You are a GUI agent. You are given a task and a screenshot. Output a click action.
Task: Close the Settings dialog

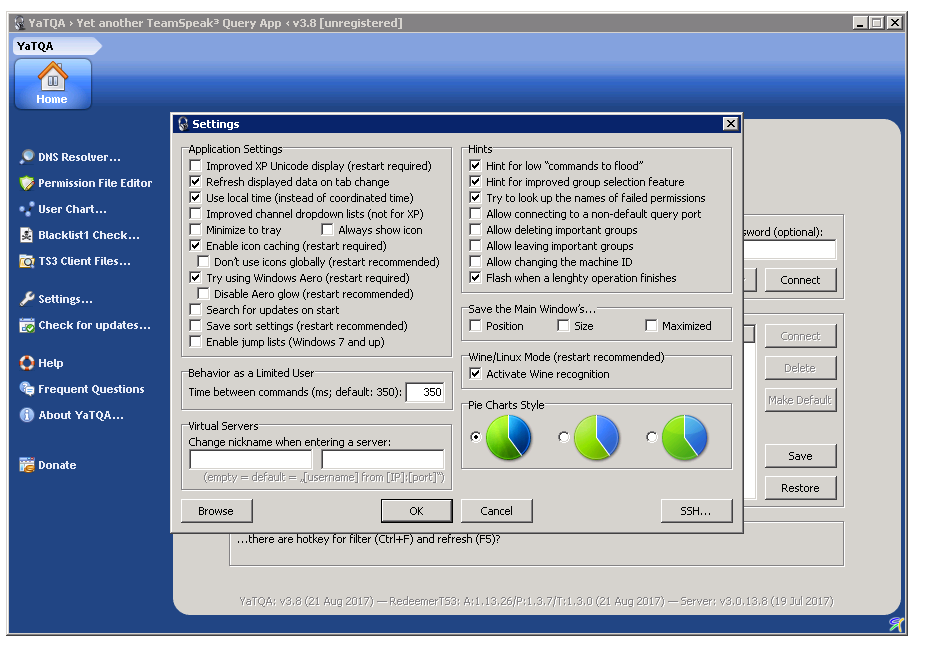click(x=731, y=123)
